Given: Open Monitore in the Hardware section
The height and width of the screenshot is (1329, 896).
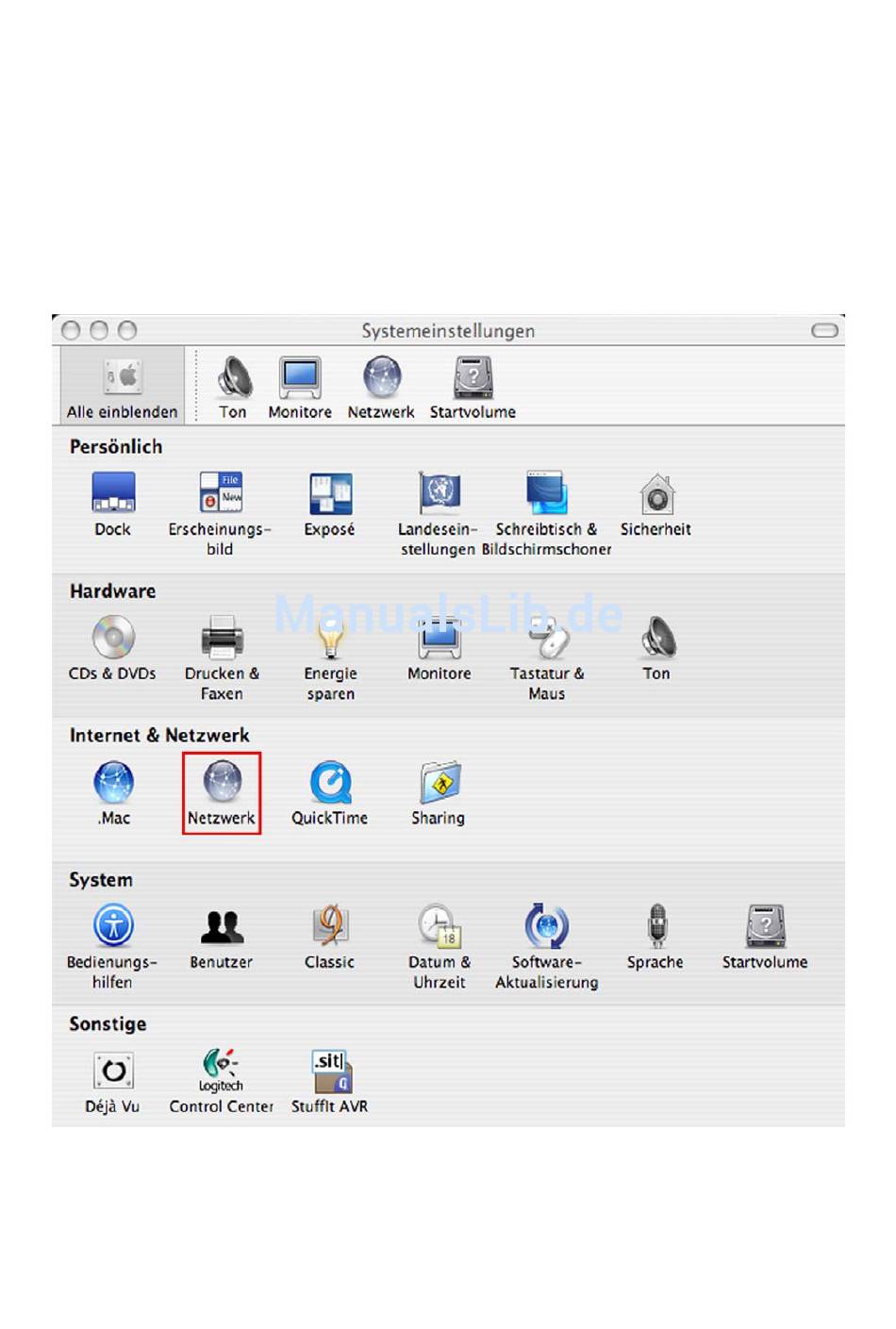Looking at the screenshot, I should coord(440,649).
